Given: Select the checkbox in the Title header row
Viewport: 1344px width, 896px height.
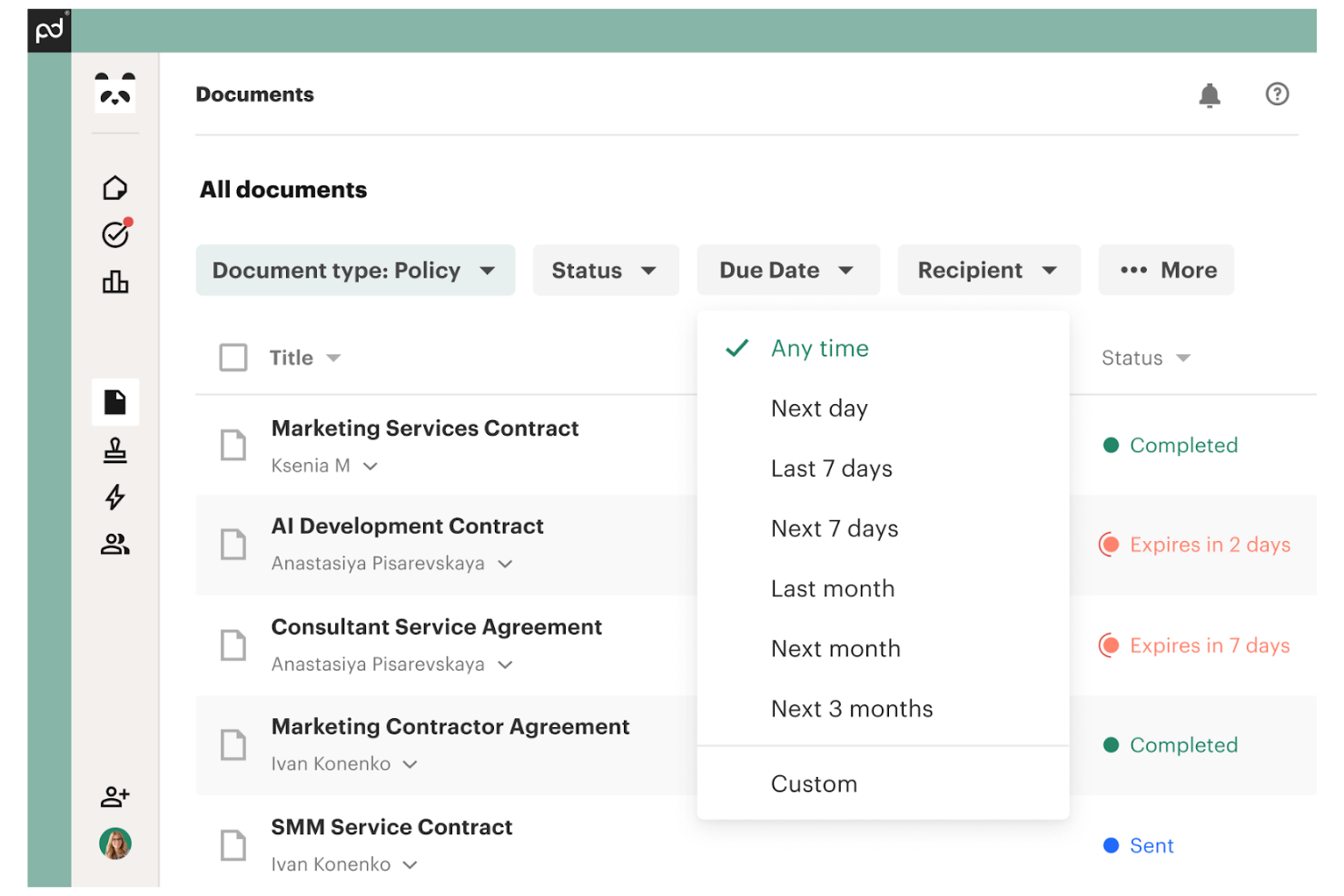Looking at the screenshot, I should tap(233, 357).
